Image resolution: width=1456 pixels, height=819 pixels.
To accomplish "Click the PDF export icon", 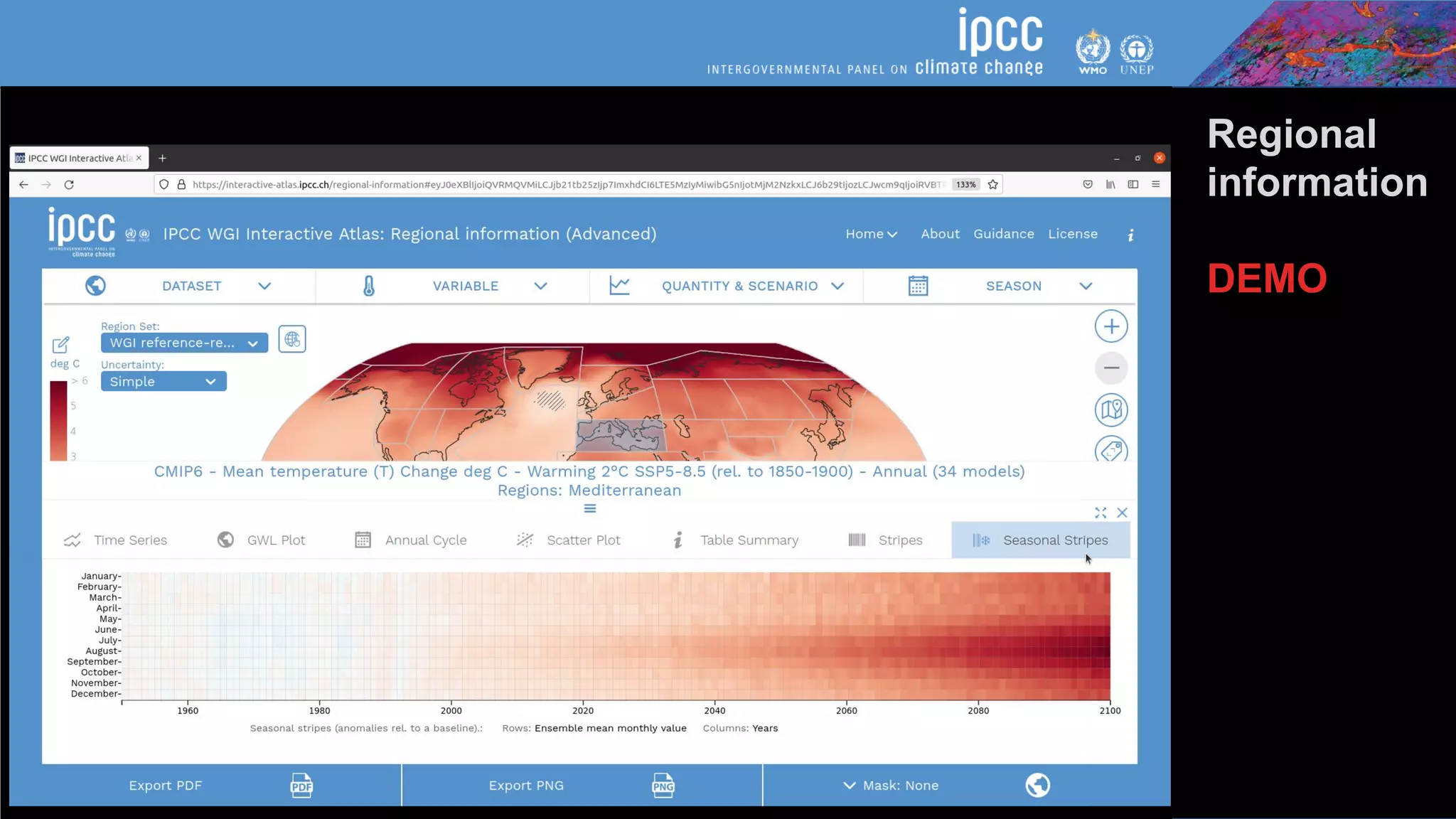I will [x=301, y=786].
